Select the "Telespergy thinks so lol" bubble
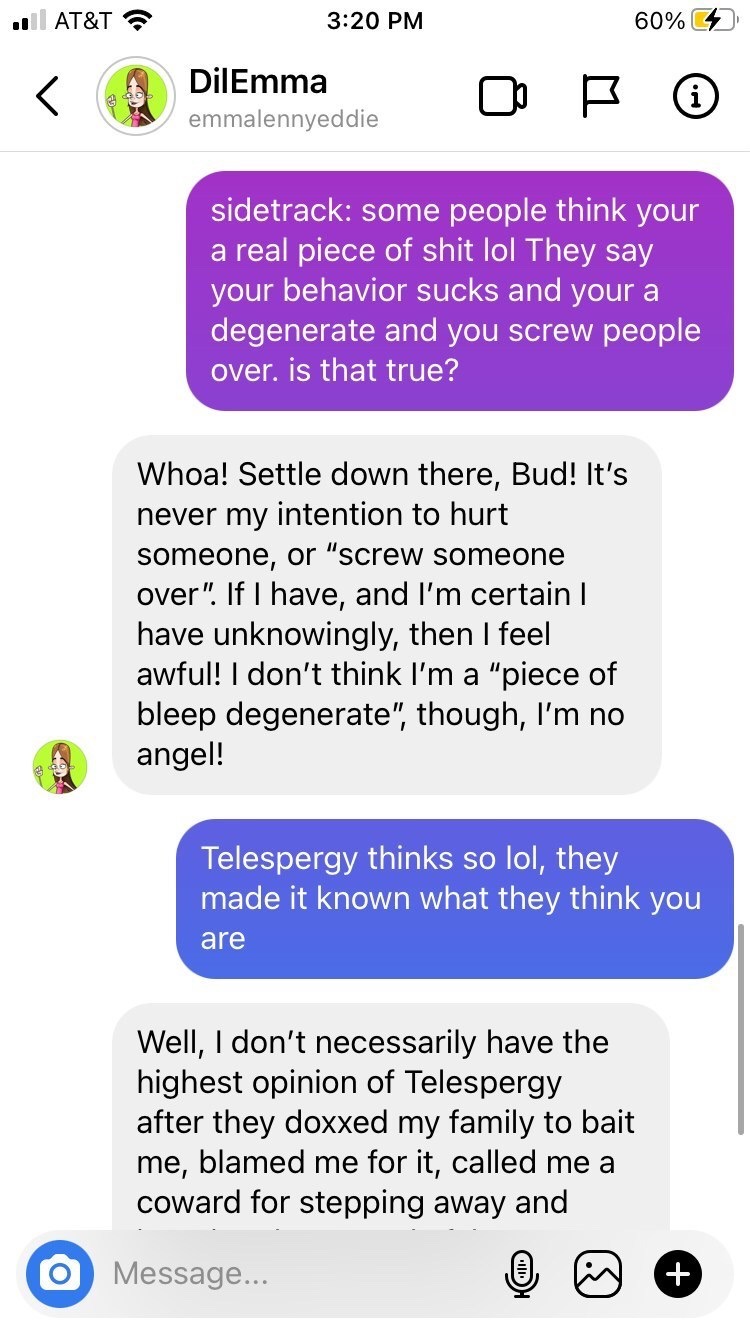Screen dimensions: 750x1334 (455, 898)
